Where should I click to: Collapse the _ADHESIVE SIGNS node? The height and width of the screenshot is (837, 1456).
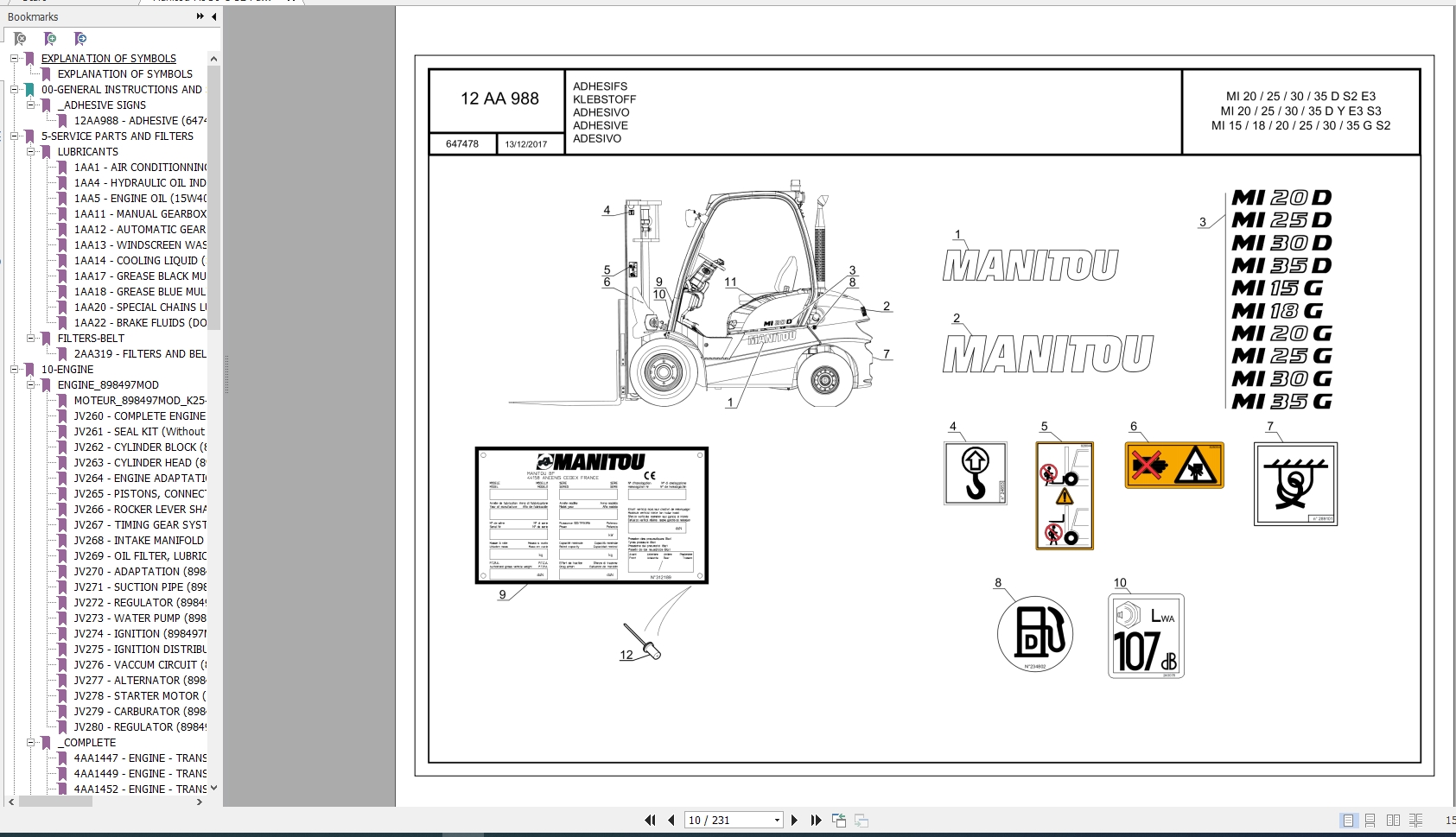(x=30, y=105)
